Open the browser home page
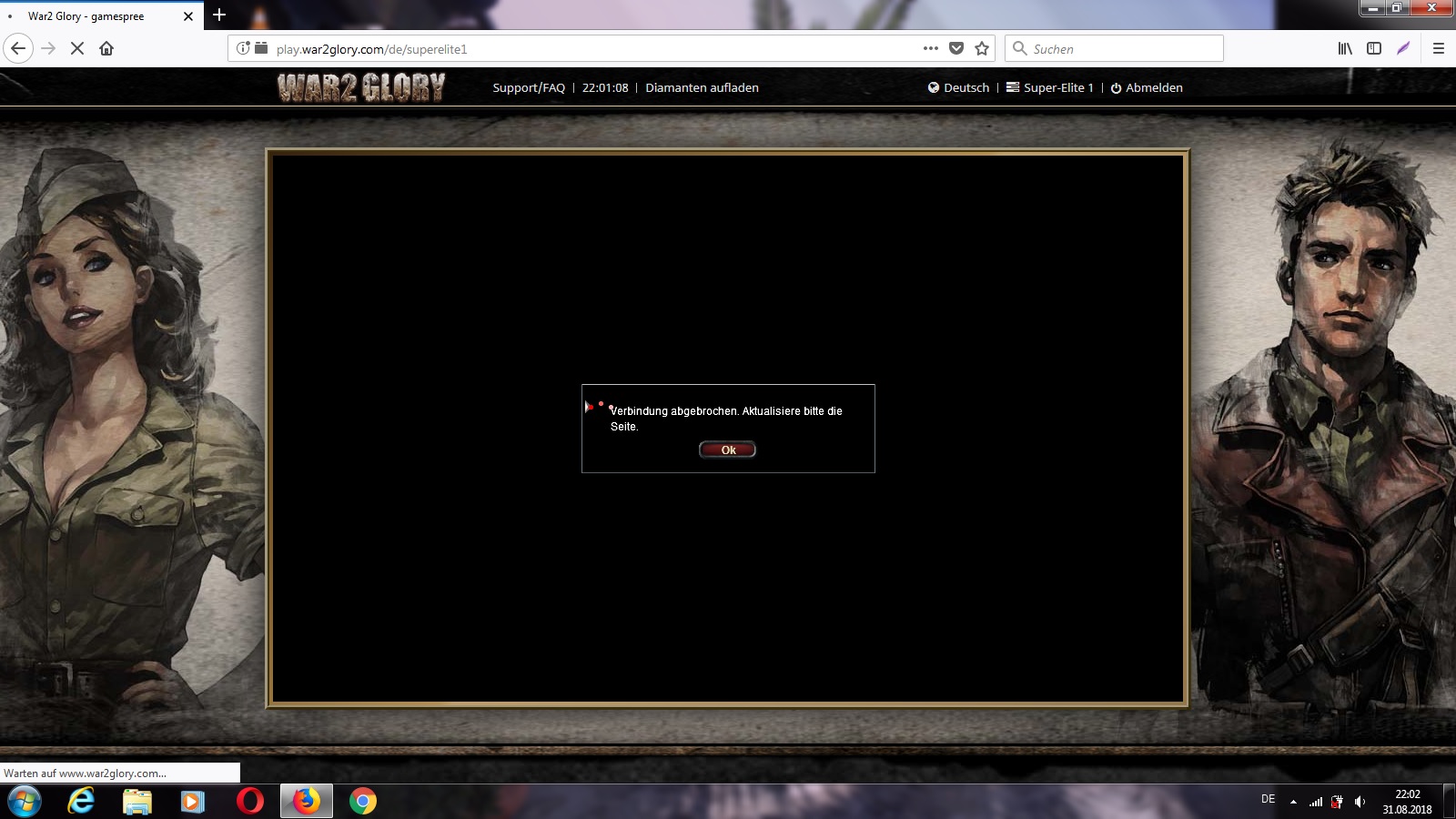This screenshot has height=819, width=1456. 106,48
